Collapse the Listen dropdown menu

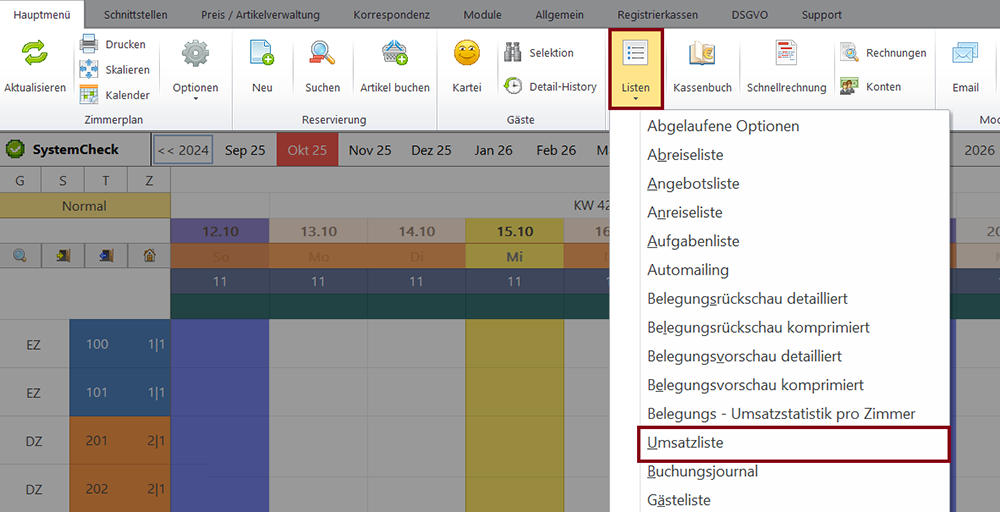pyautogui.click(x=635, y=67)
